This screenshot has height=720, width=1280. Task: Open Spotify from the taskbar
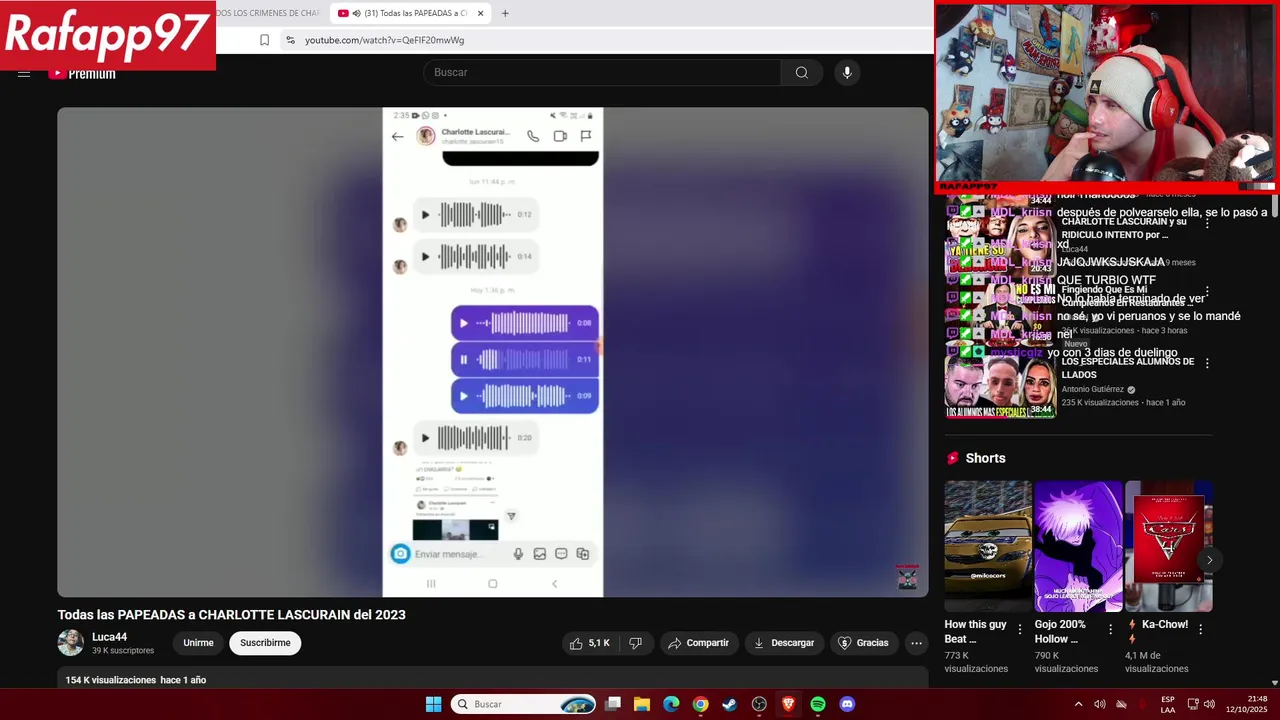pos(818,704)
